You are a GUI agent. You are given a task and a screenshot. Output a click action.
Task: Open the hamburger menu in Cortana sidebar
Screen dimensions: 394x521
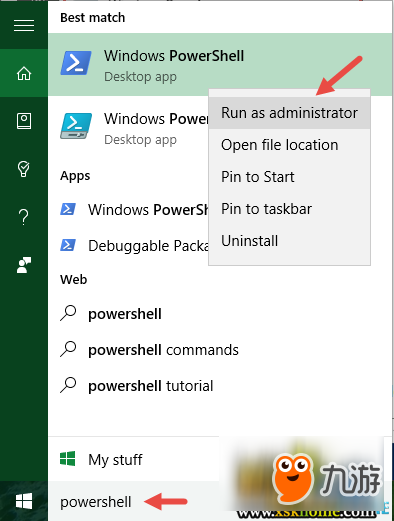(x=24, y=26)
